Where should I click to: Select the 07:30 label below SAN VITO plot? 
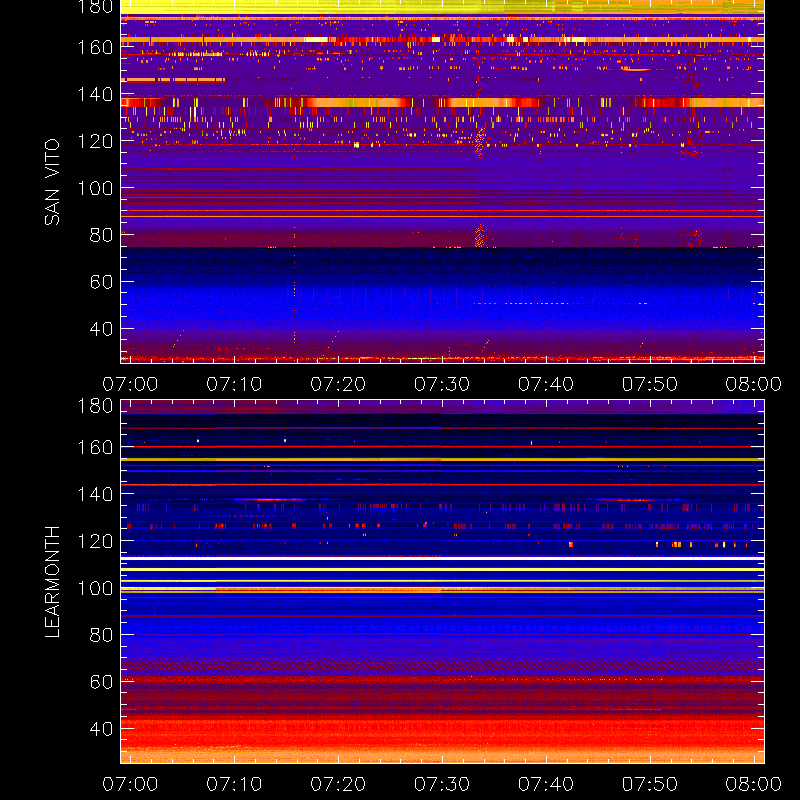[x=442, y=384]
